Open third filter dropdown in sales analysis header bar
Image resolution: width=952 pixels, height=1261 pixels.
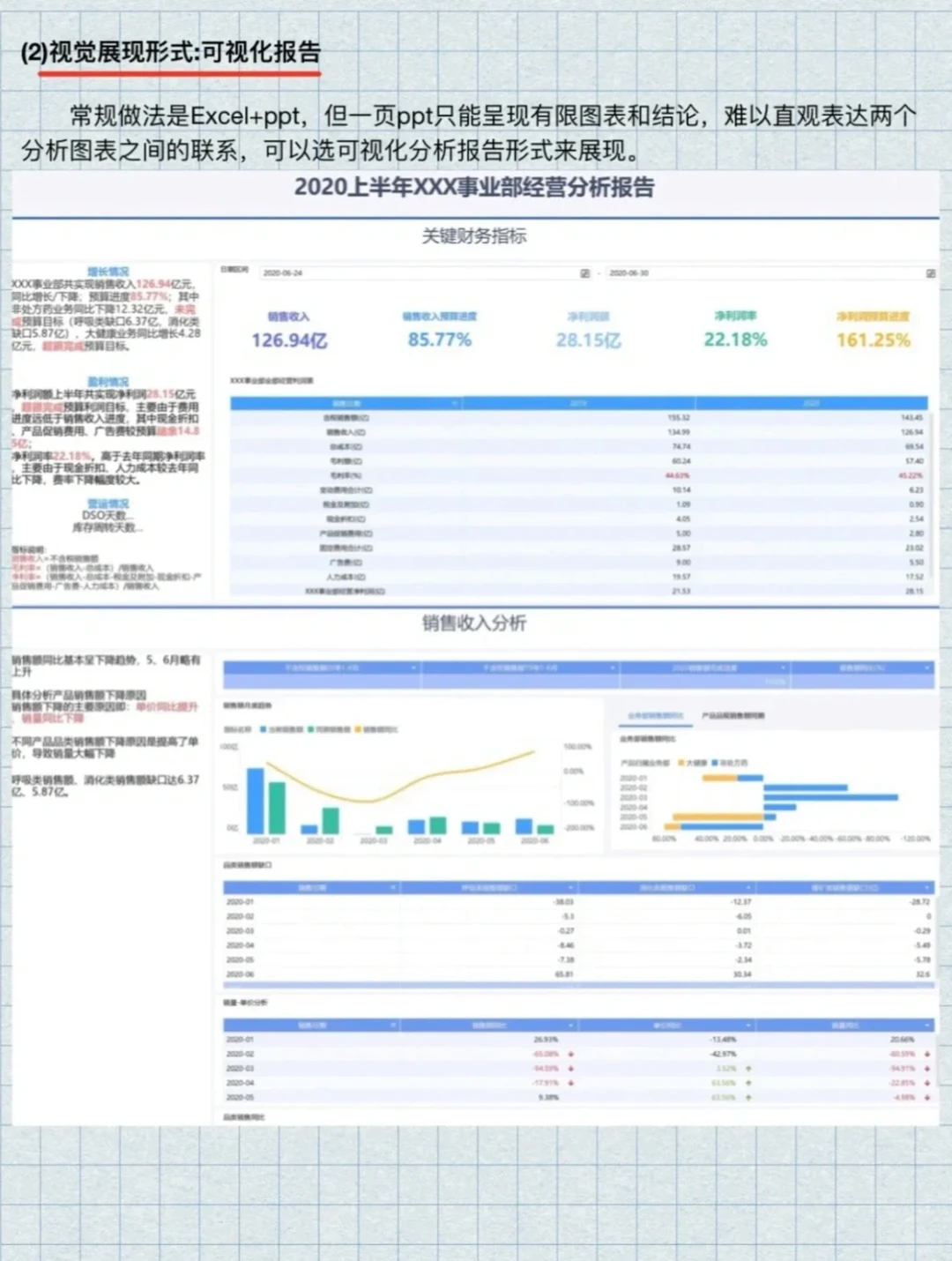[783, 668]
